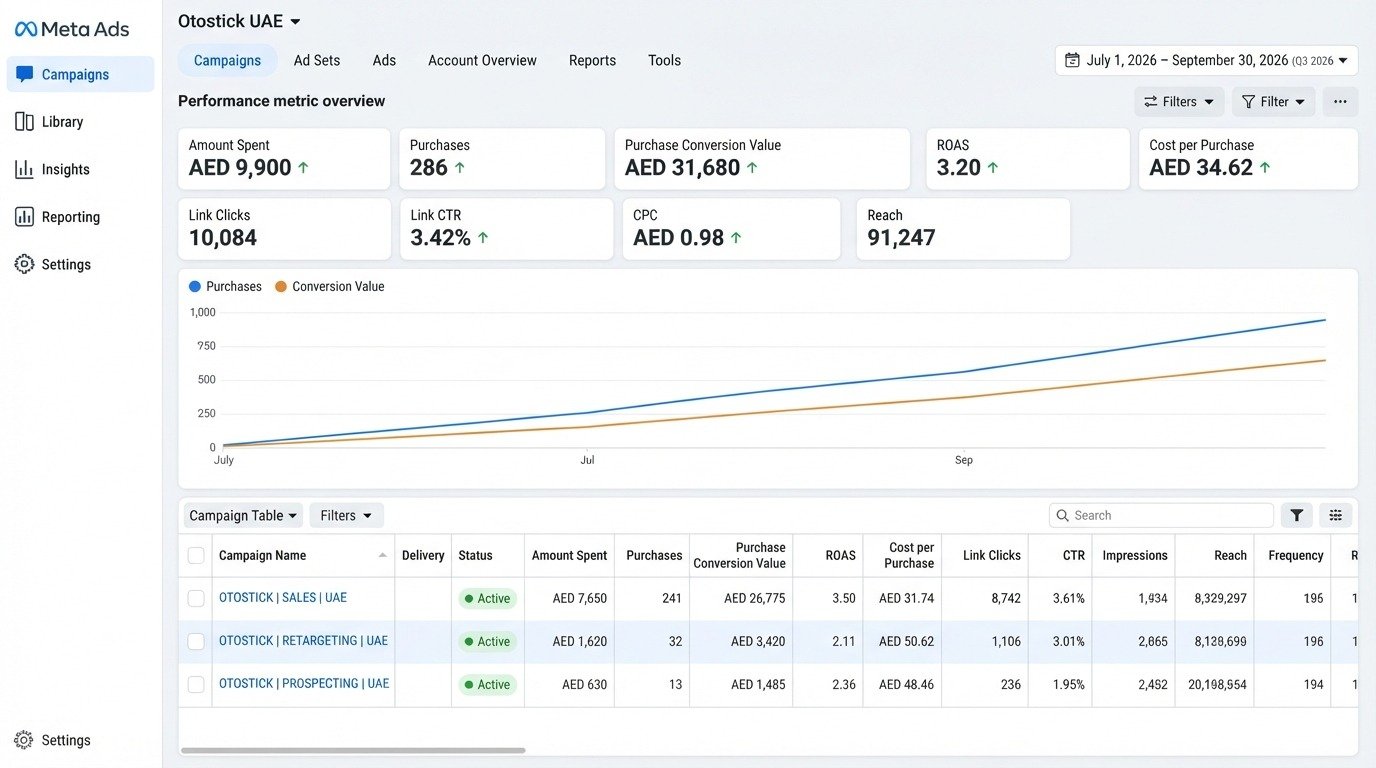This screenshot has height=768, width=1376.
Task: Open OTOSTICK | SALES | UAE campaign
Action: [x=283, y=597]
